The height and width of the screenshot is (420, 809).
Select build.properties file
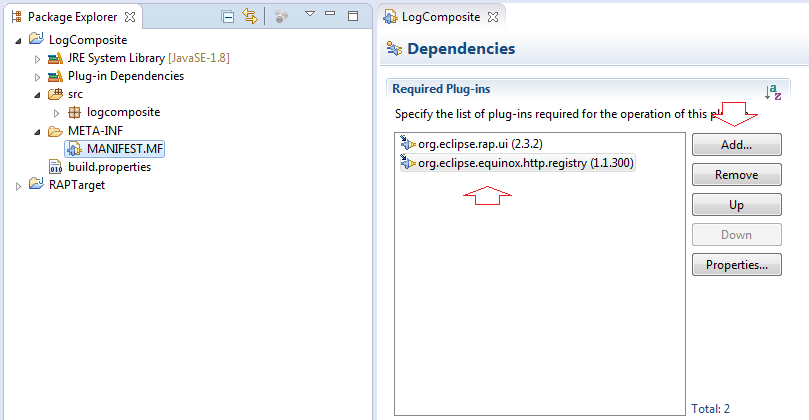point(109,167)
